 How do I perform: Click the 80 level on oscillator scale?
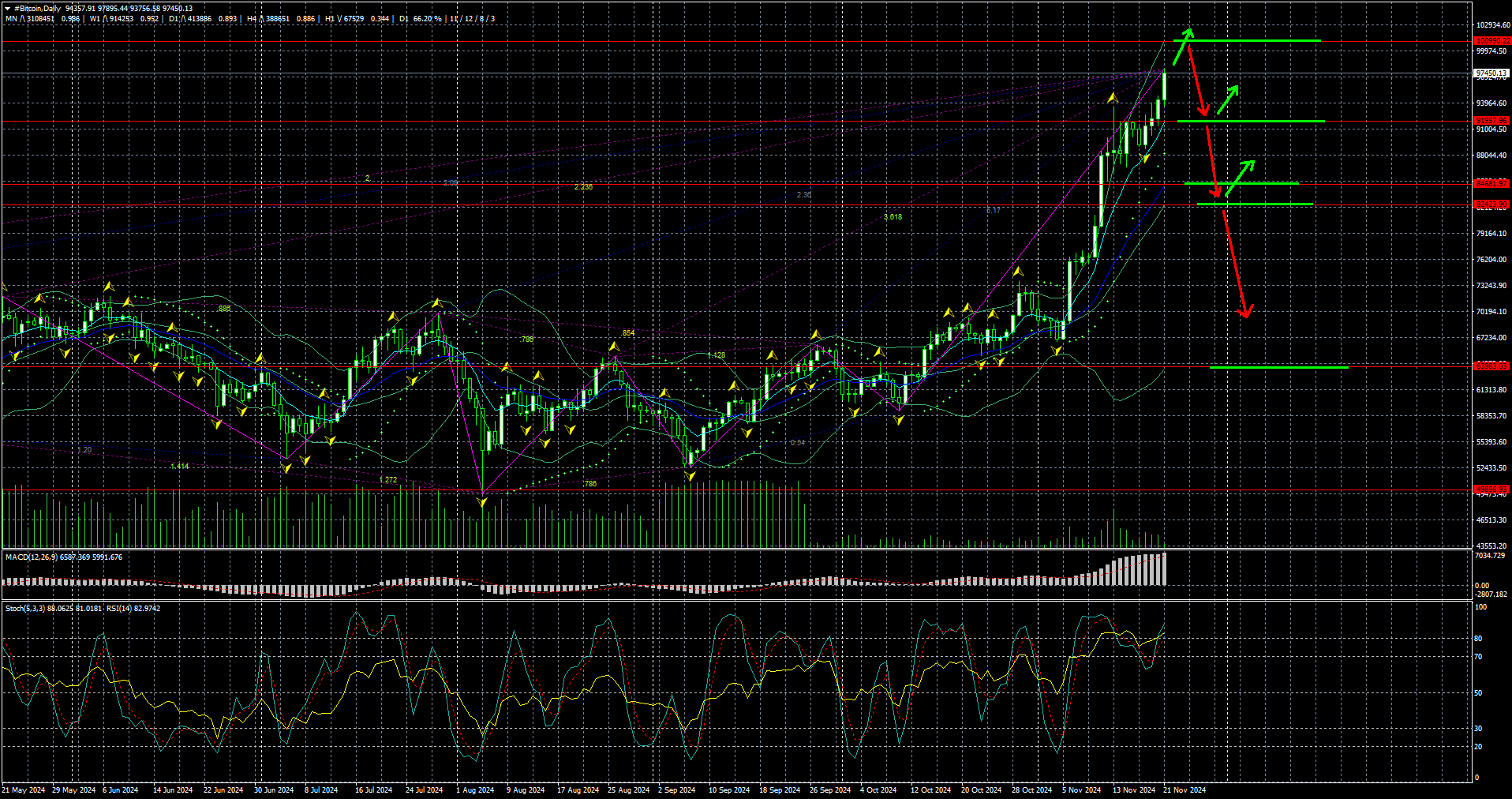point(1479,639)
